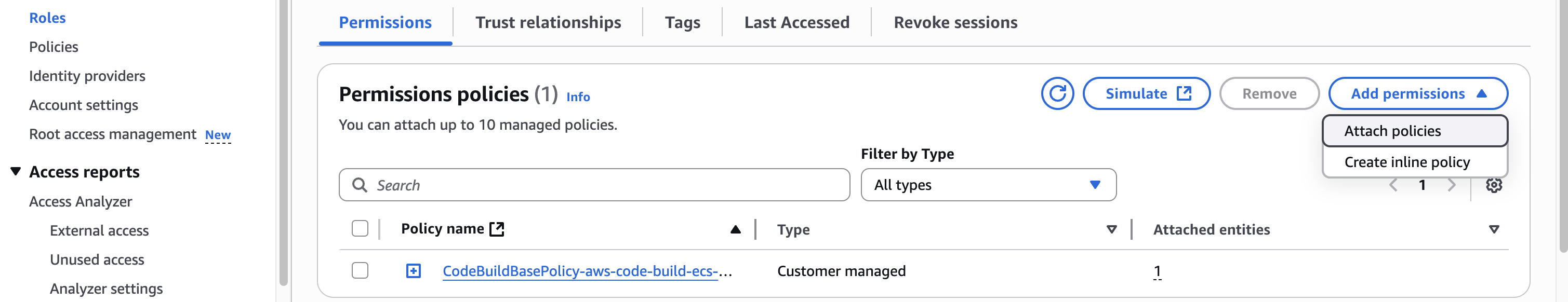Click the Type column sort arrow
Screen dimensions: 1568x302
coord(1111,230)
